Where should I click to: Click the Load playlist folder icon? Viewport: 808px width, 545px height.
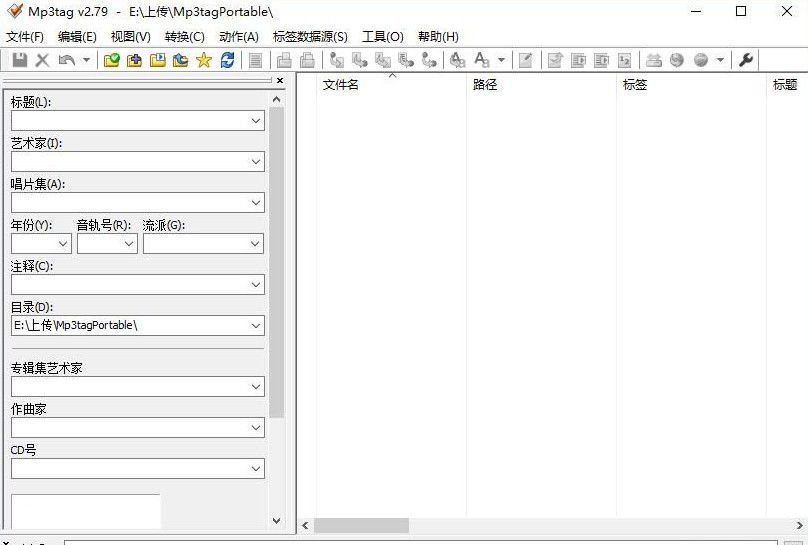tap(158, 60)
